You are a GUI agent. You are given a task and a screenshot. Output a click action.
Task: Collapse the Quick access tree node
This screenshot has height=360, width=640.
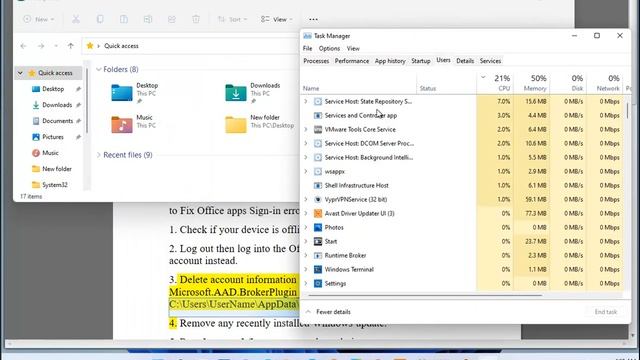[x=20, y=73]
